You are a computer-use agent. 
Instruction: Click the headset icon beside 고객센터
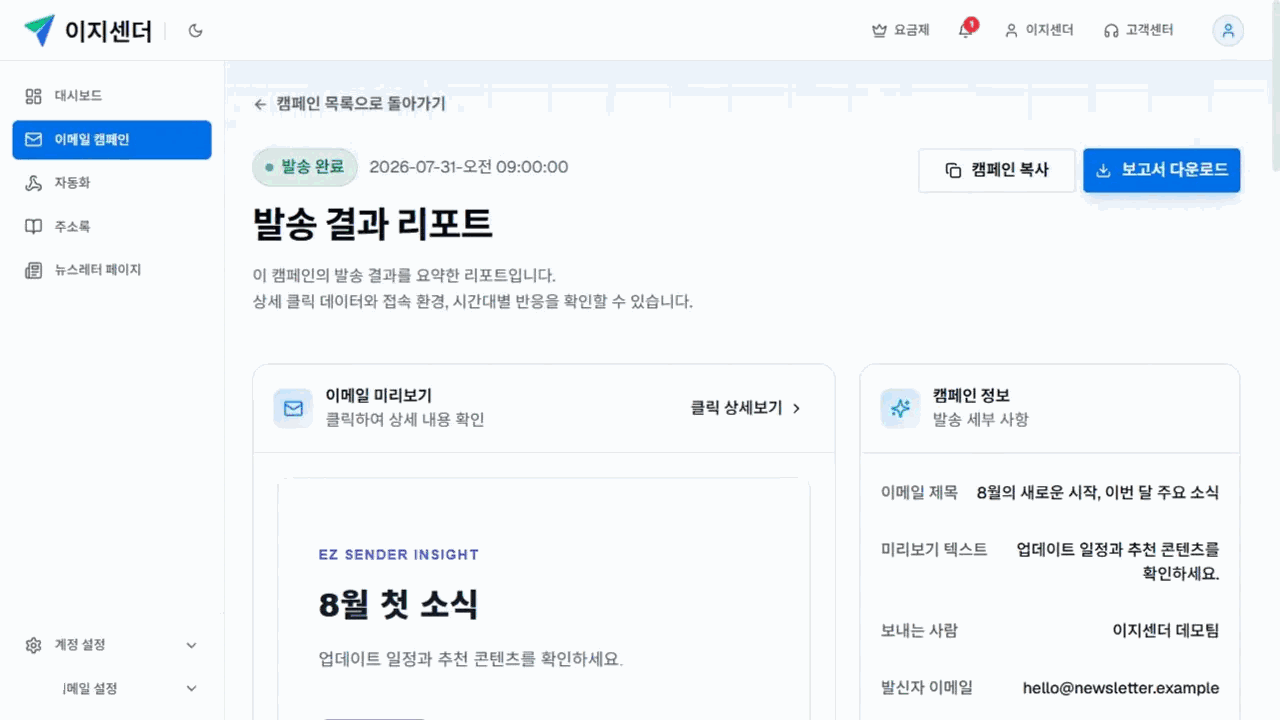tap(1111, 31)
